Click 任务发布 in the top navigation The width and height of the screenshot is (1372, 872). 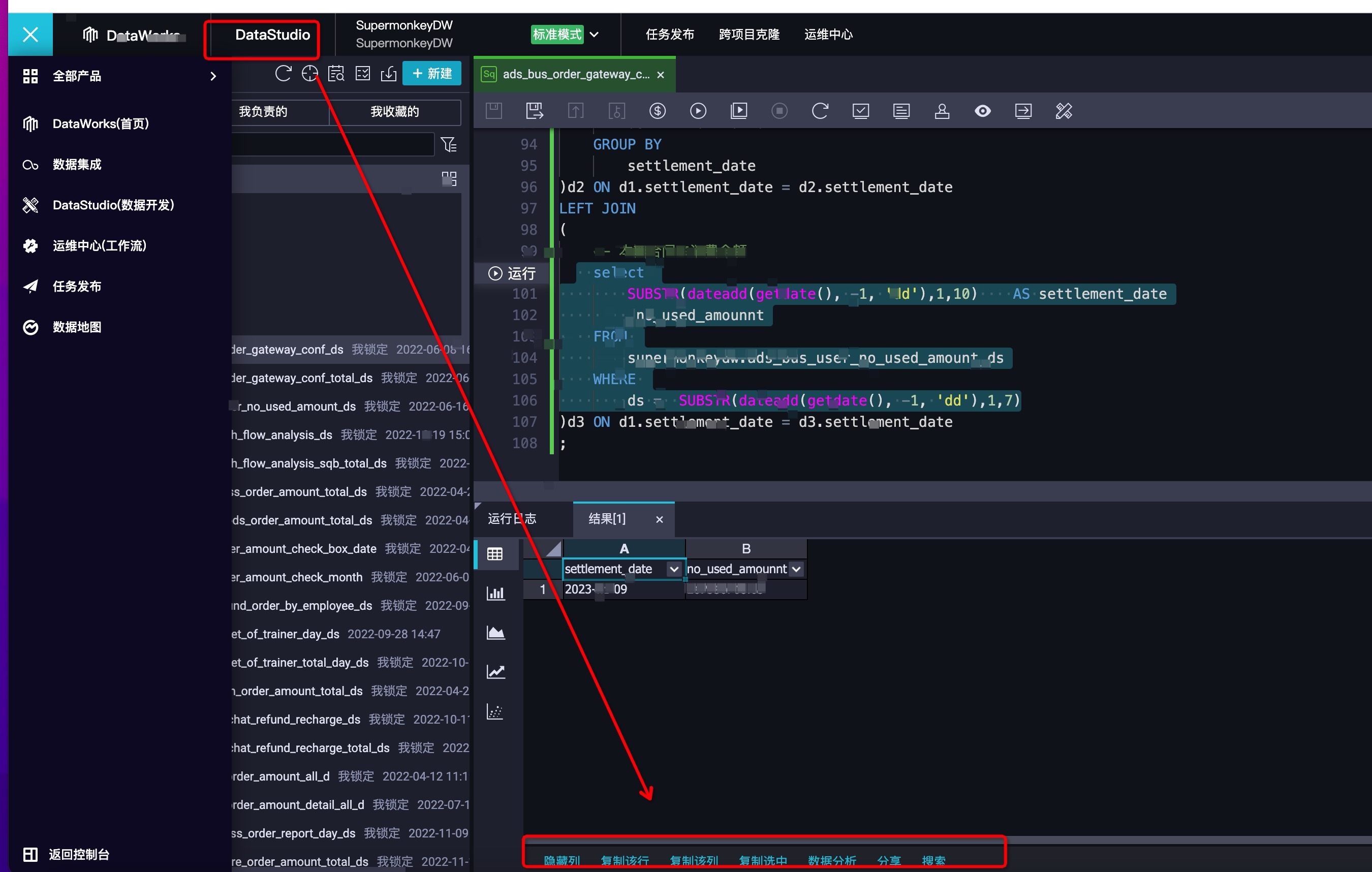click(x=669, y=34)
